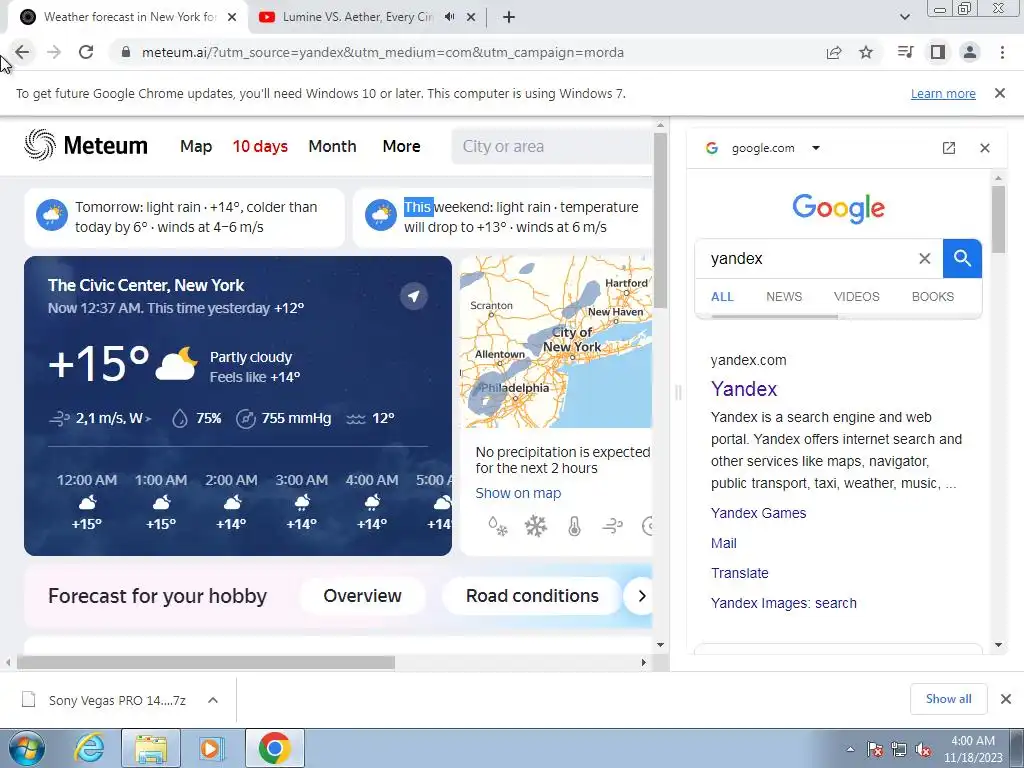Open the Chrome profile avatar

tap(970, 52)
